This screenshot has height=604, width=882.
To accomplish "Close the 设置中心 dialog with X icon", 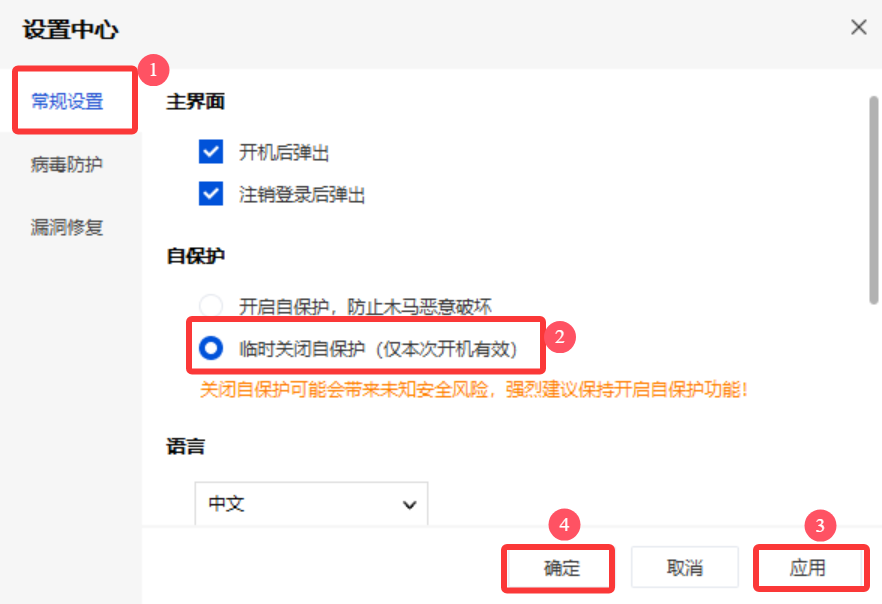I will 858,27.
